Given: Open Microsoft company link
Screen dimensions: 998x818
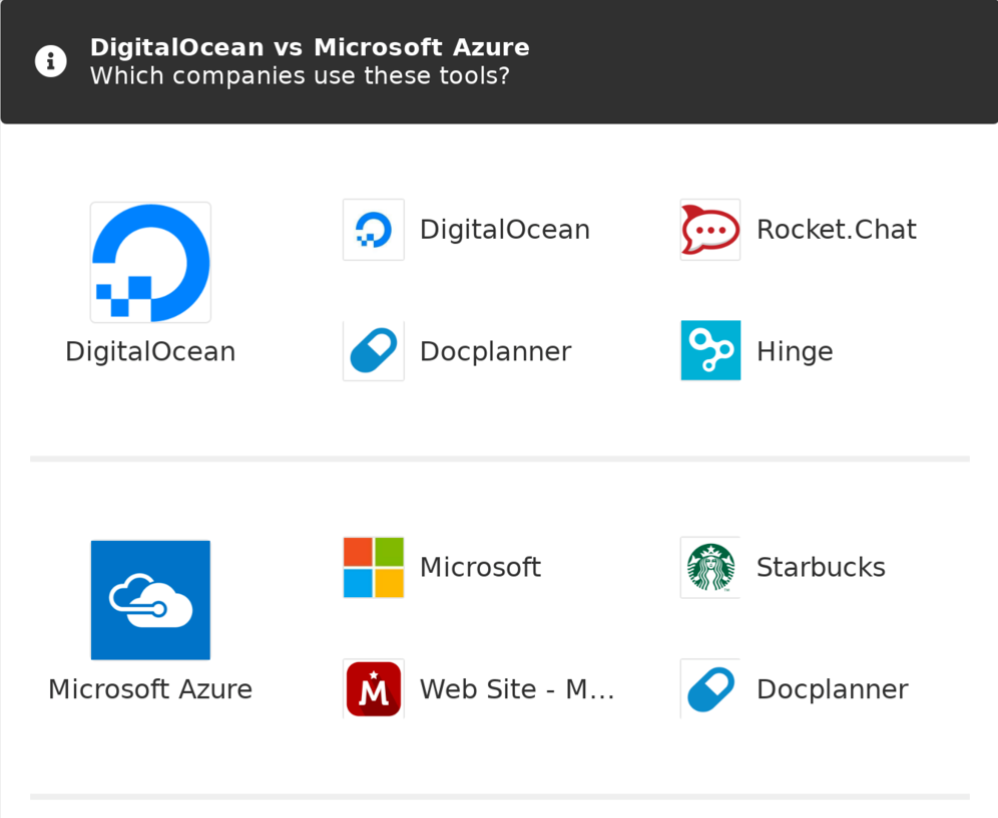Looking at the screenshot, I should [x=481, y=567].
